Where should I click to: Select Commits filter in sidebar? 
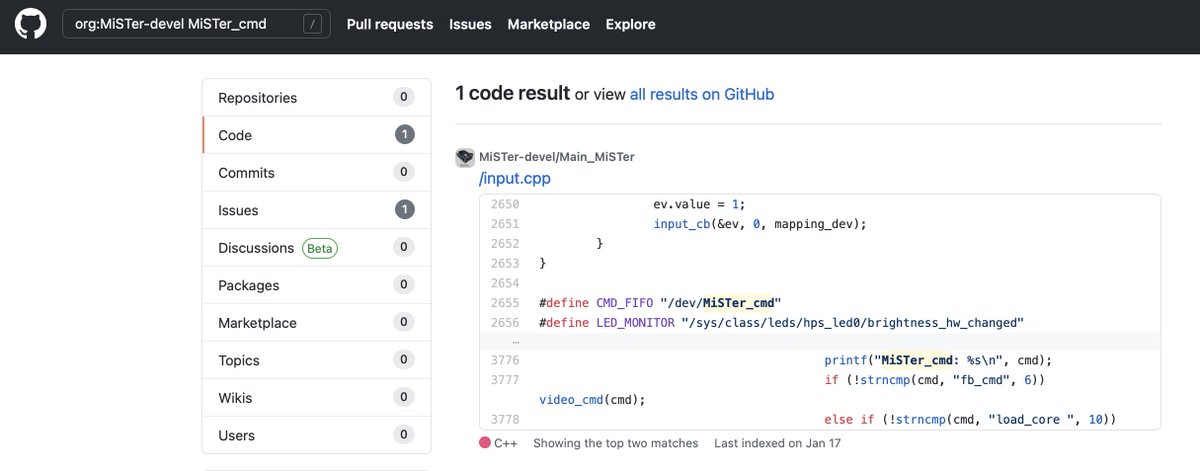[x=316, y=173]
